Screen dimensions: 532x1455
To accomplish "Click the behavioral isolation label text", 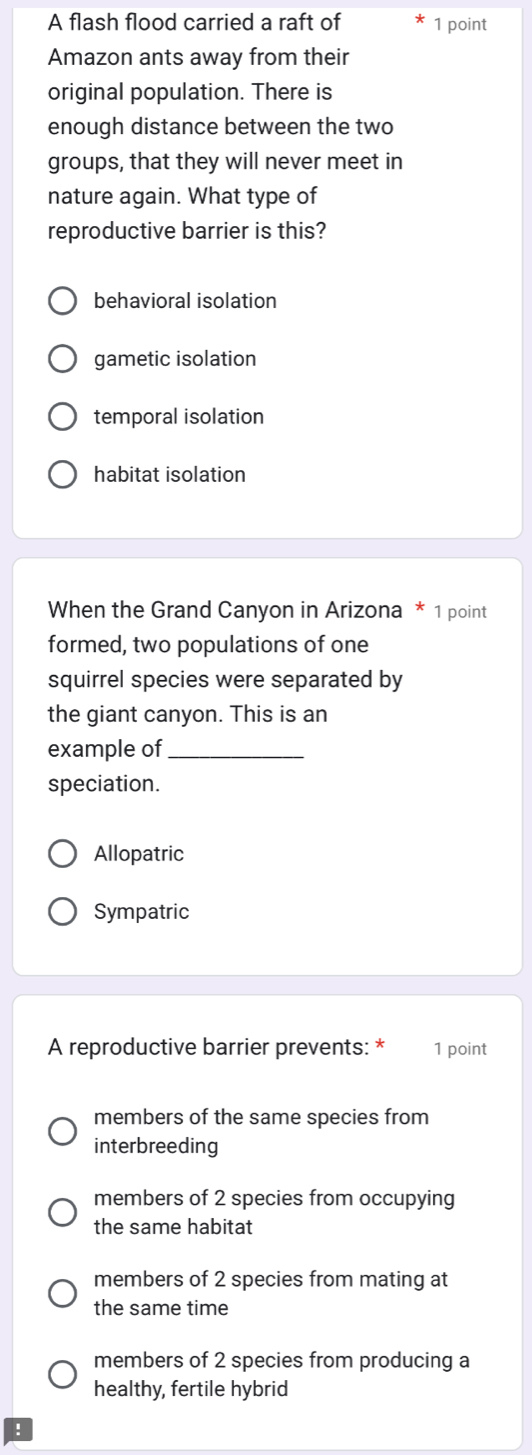I will [x=185, y=301].
